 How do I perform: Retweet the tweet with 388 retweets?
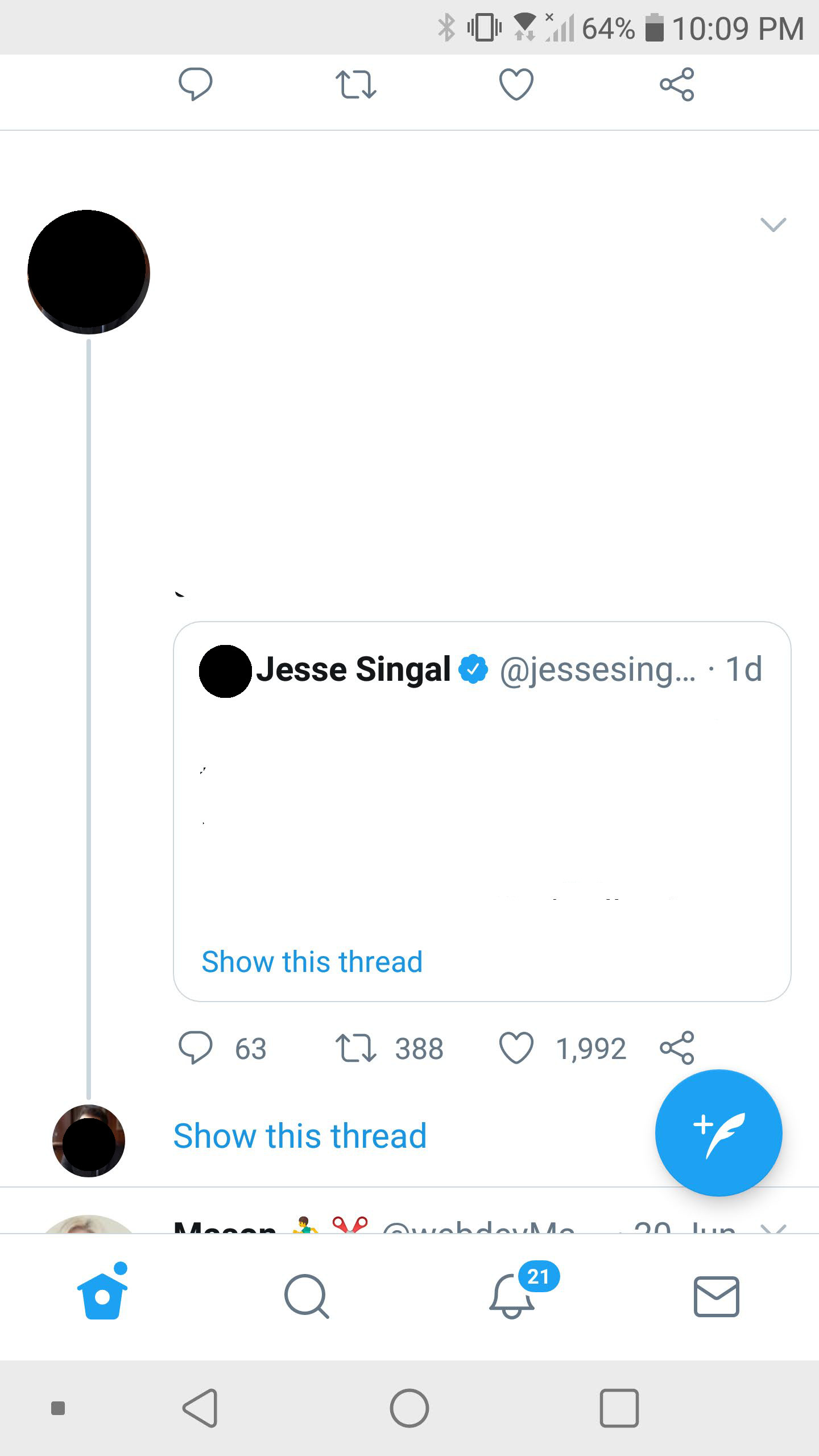355,1048
